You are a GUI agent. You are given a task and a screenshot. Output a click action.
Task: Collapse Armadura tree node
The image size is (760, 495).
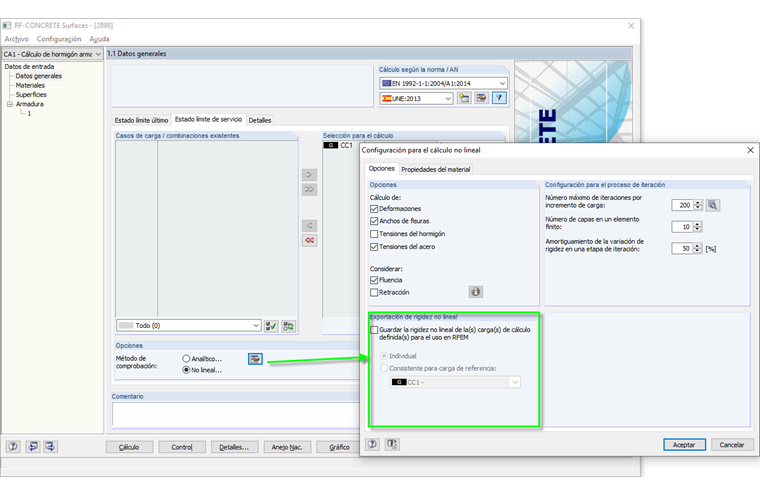click(x=10, y=104)
